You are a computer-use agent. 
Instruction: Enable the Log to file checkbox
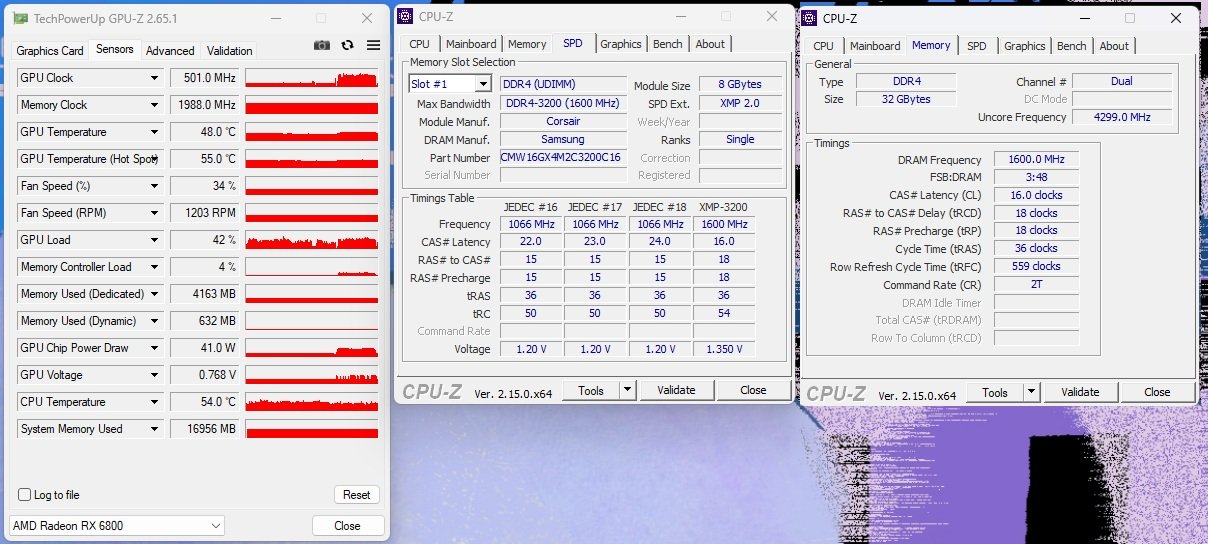click(25, 495)
